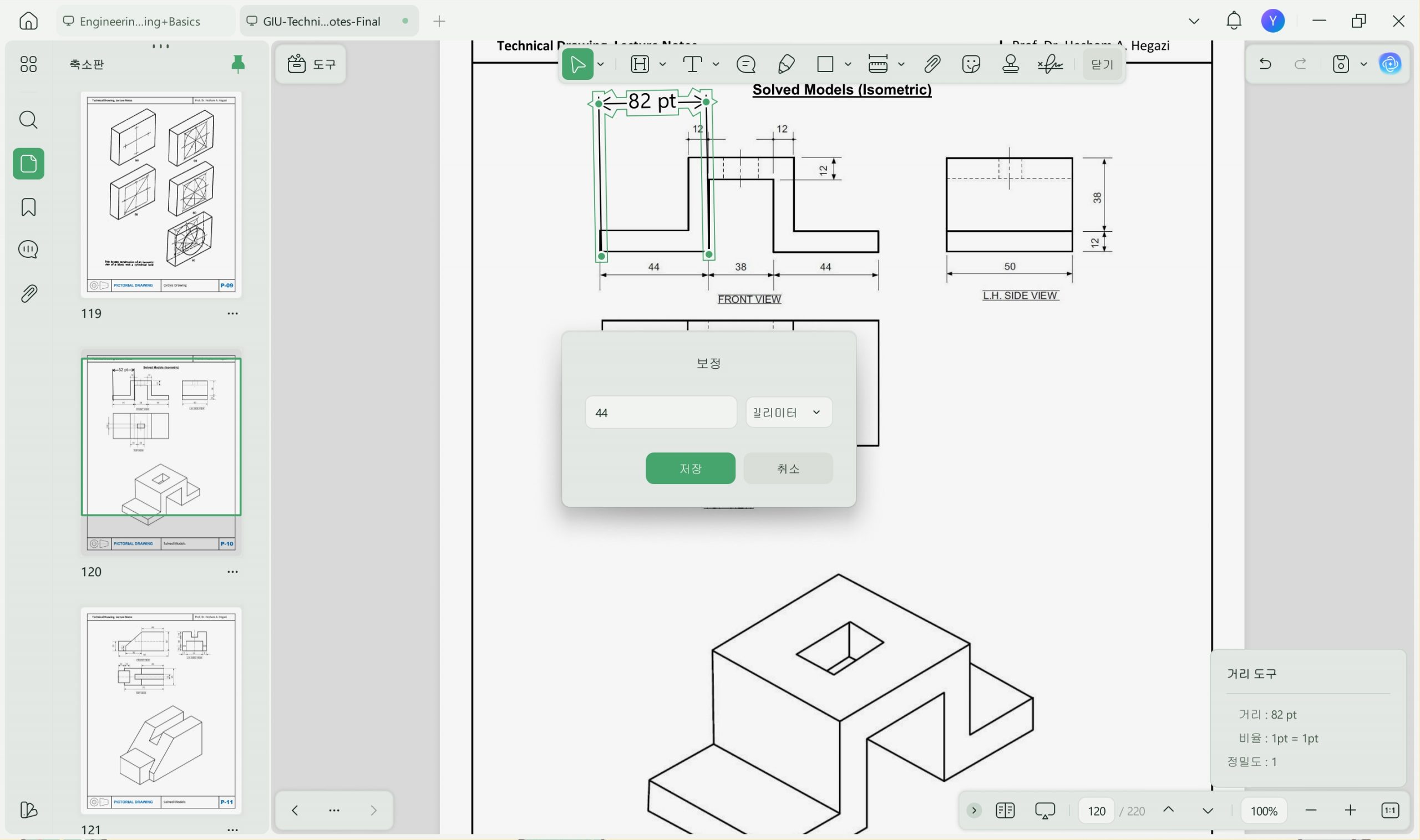
Task: Open the sticker tool
Action: point(971,64)
